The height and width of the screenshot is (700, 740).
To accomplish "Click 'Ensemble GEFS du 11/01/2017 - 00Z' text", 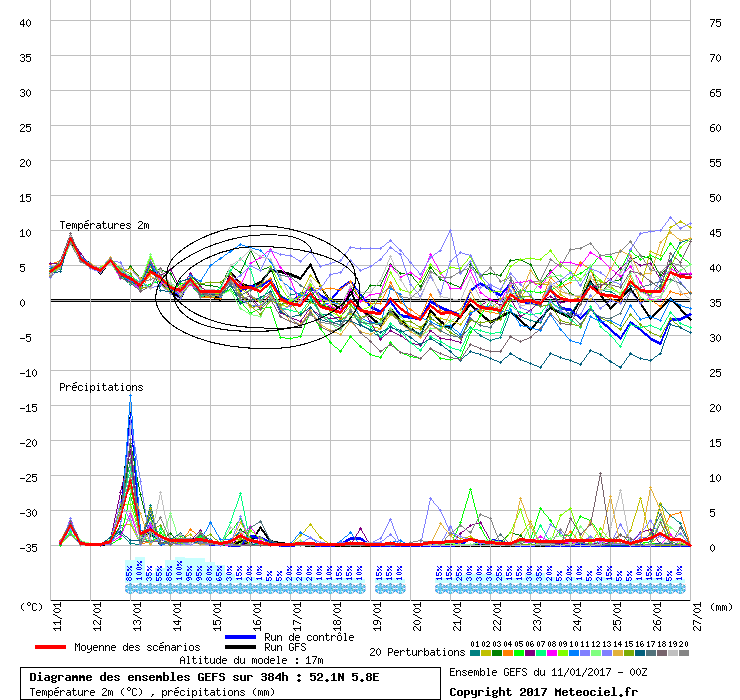I will 548,672.
